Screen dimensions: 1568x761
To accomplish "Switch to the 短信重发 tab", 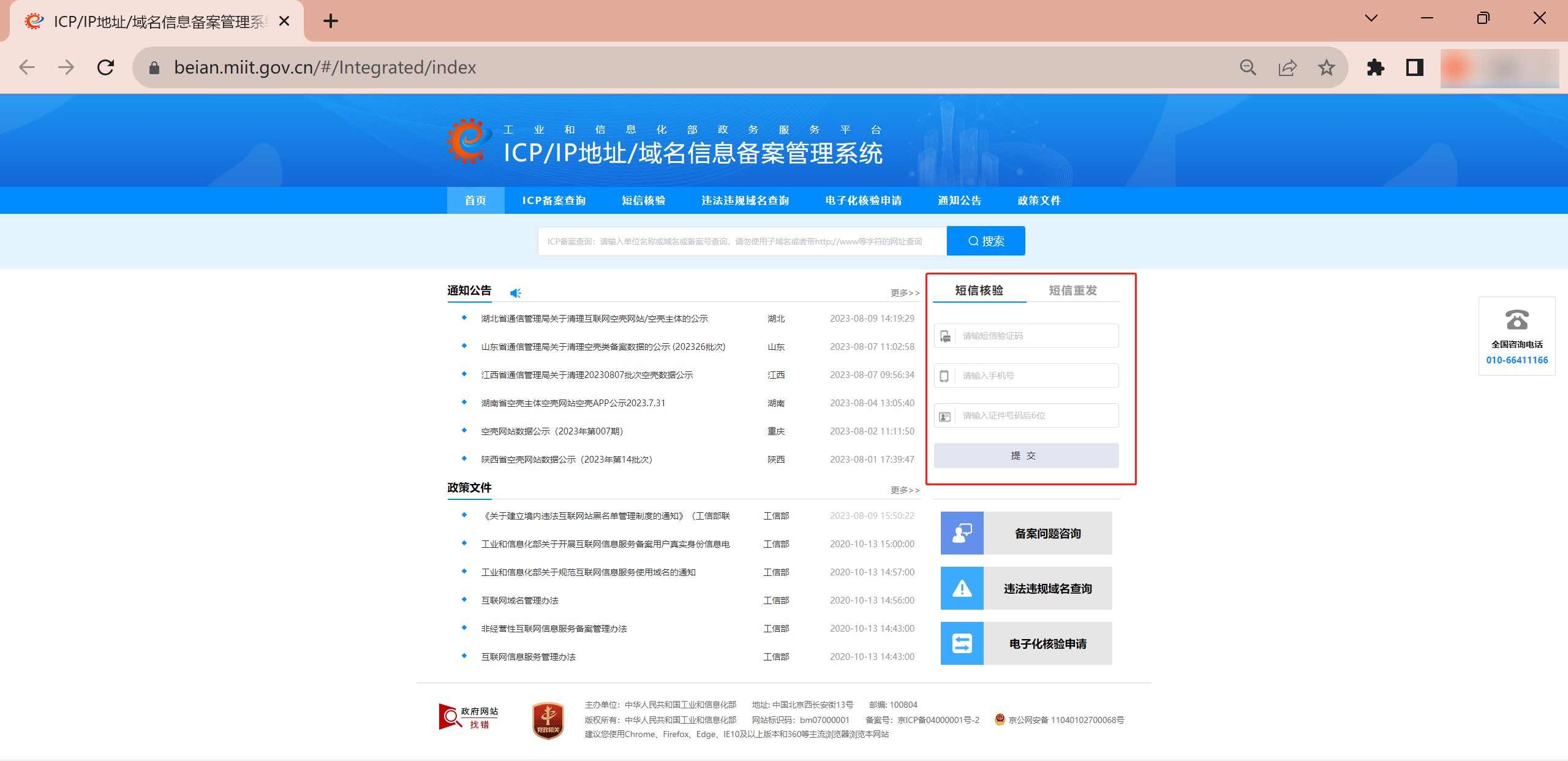I will pos(1072,290).
